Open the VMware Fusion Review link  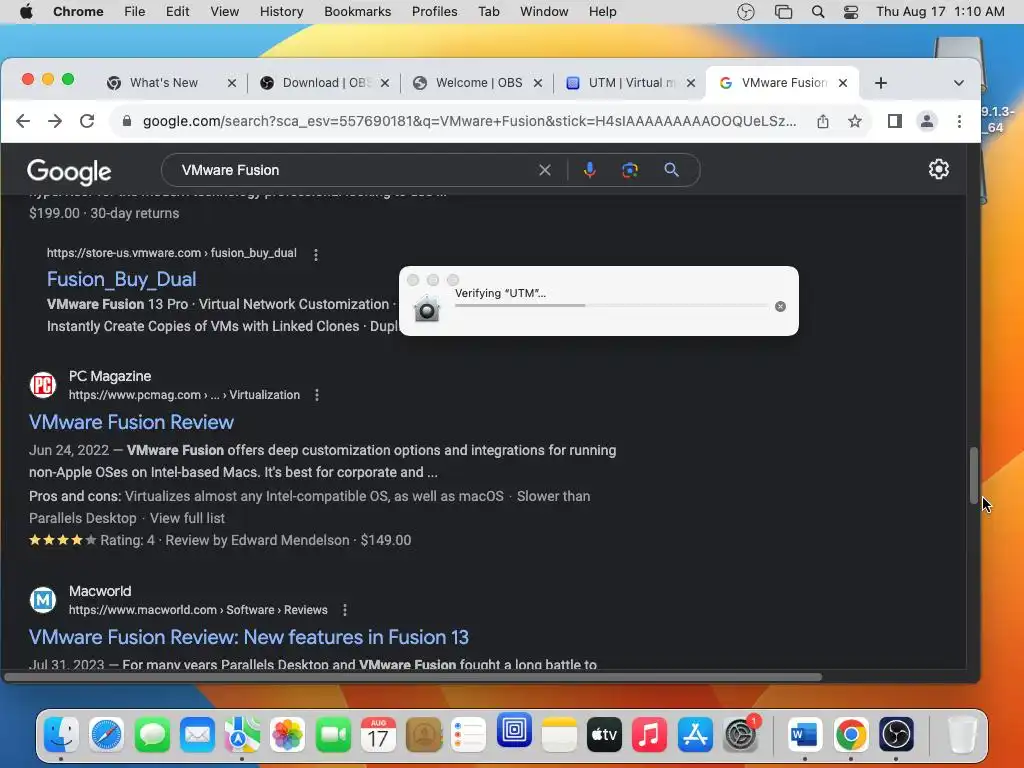click(x=131, y=423)
